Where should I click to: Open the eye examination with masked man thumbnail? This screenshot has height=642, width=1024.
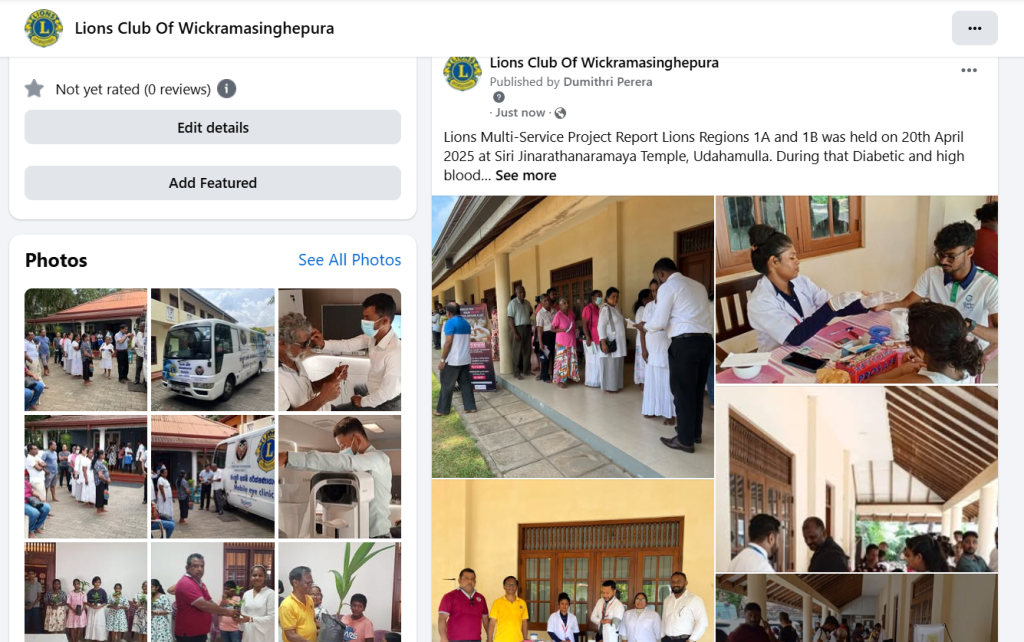click(340, 349)
